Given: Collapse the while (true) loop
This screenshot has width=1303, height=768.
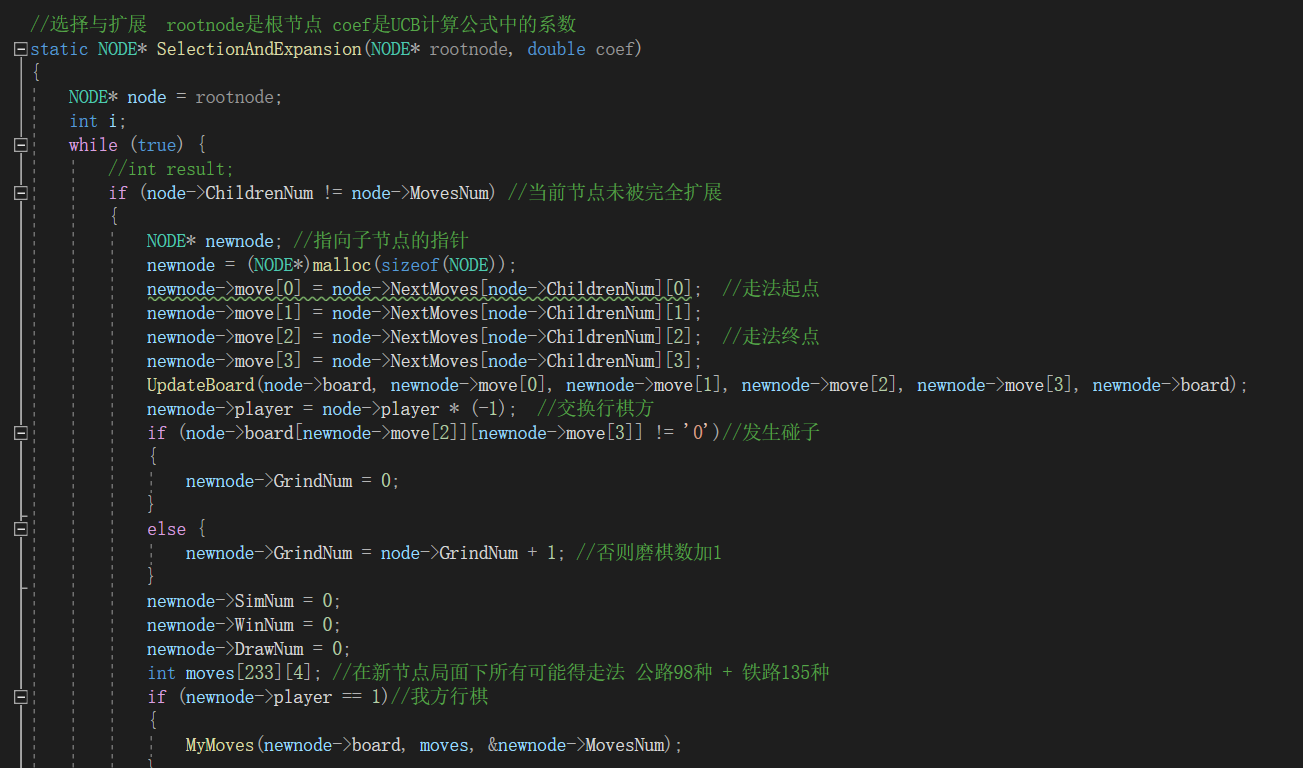Looking at the screenshot, I should 20,145.
